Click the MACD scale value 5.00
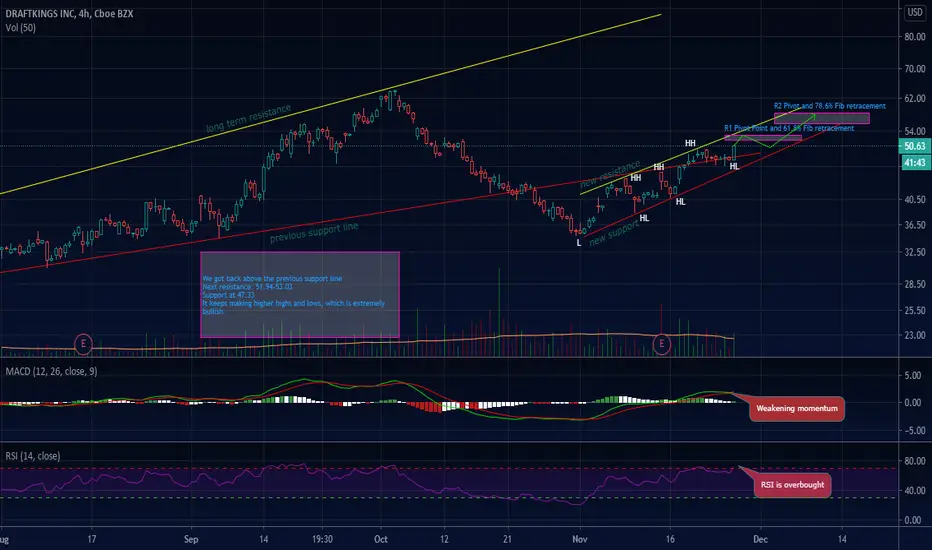The height and width of the screenshot is (550, 932). (x=912, y=375)
